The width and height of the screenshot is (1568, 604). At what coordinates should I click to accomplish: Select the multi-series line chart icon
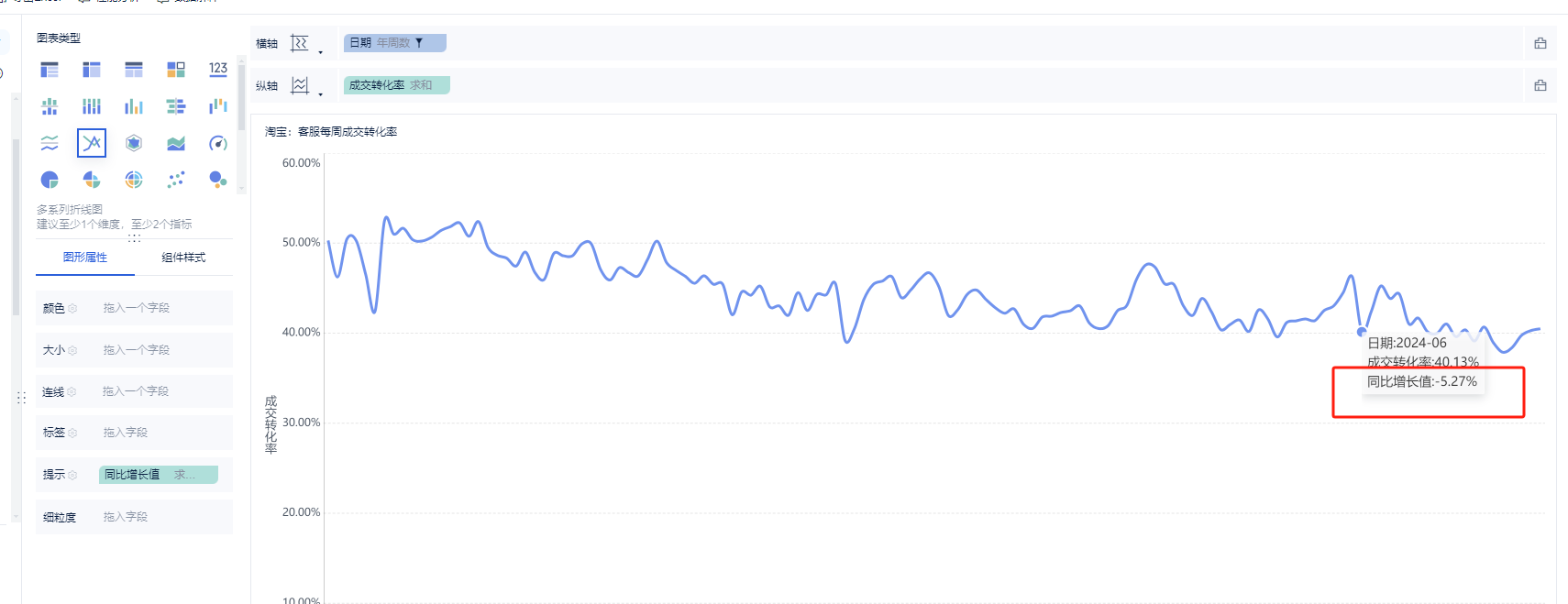click(92, 143)
